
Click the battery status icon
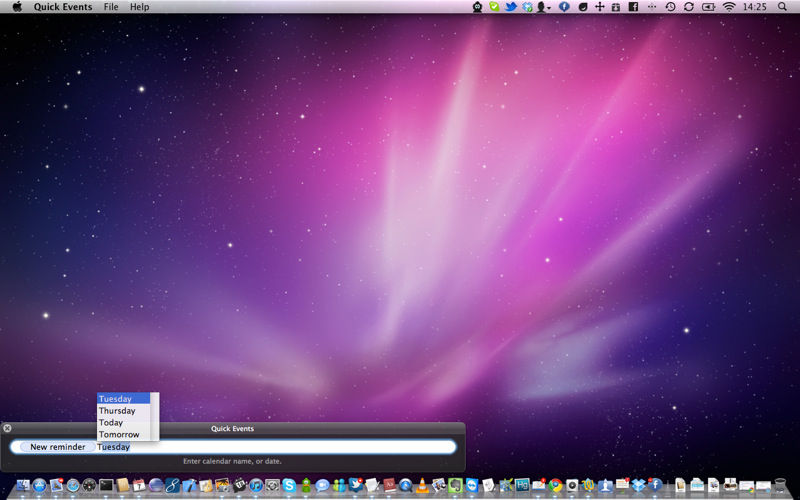pyautogui.click(x=708, y=7)
